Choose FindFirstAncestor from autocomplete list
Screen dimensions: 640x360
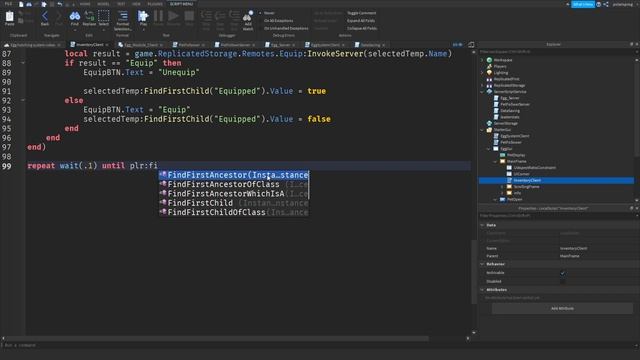[234, 175]
